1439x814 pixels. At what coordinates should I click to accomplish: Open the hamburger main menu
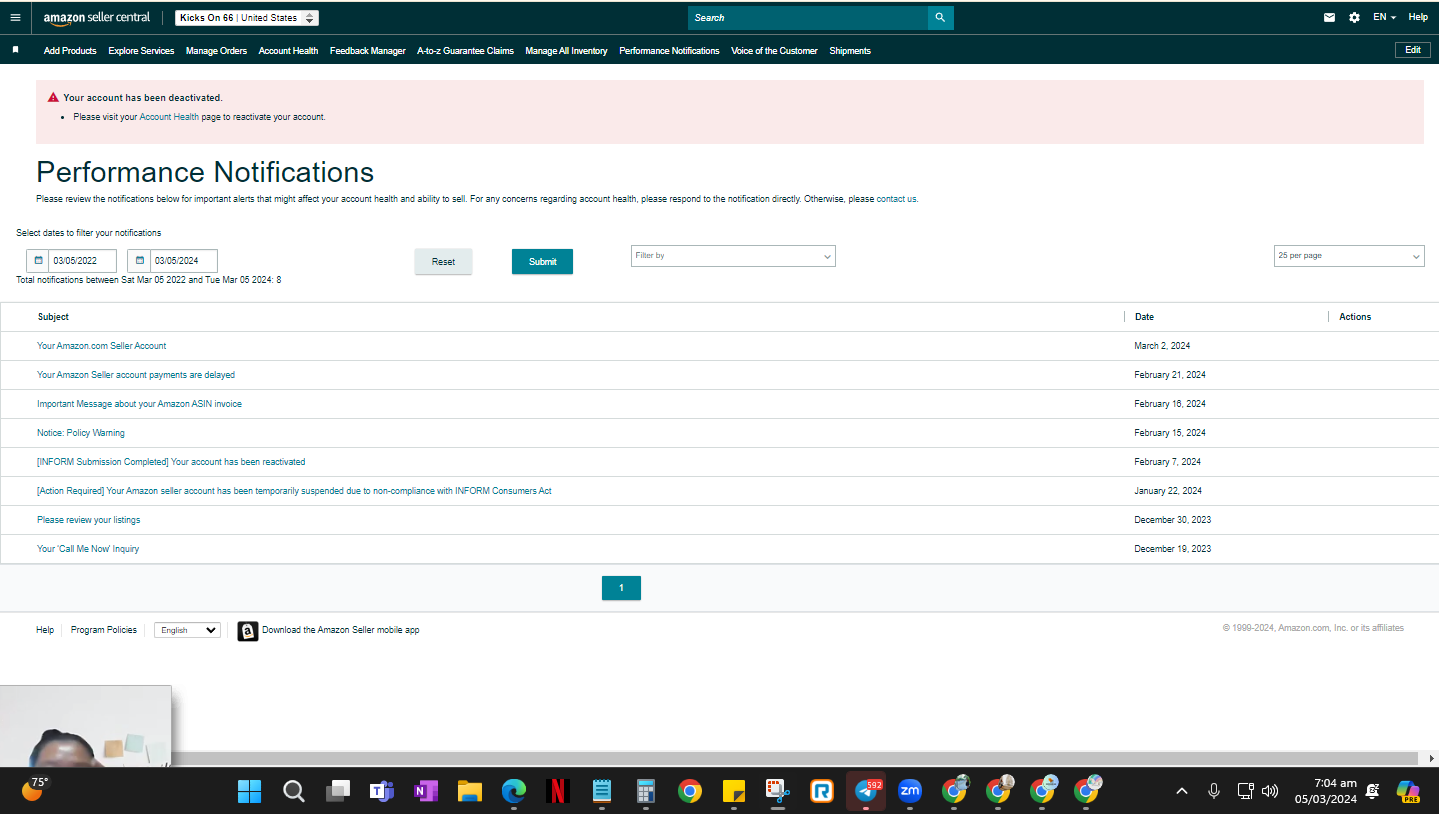[x=15, y=17]
